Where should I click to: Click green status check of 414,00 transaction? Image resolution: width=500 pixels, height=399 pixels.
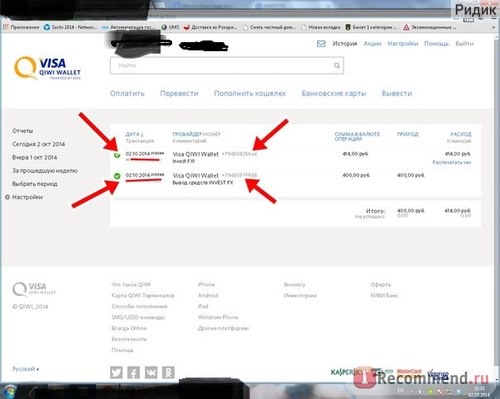(117, 155)
